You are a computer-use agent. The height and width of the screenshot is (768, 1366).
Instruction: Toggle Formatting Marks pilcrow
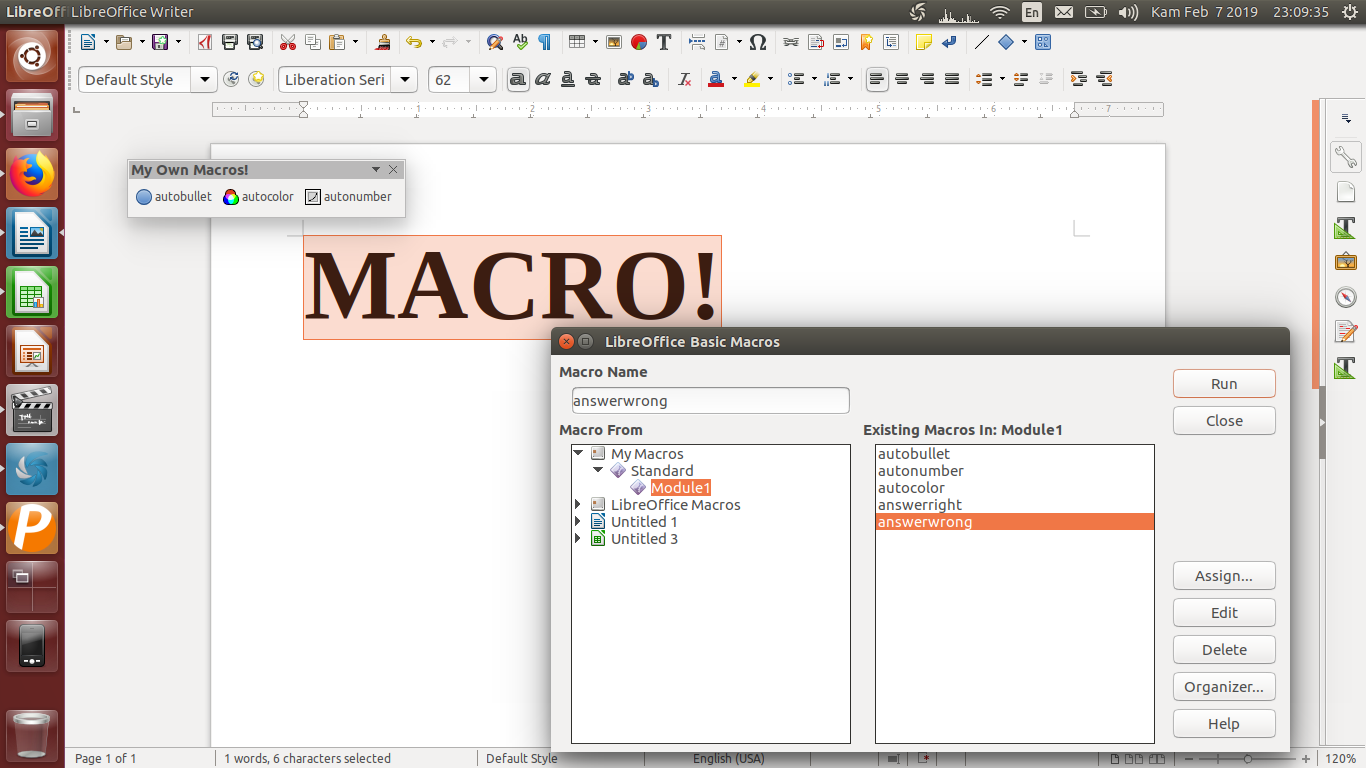pos(545,42)
